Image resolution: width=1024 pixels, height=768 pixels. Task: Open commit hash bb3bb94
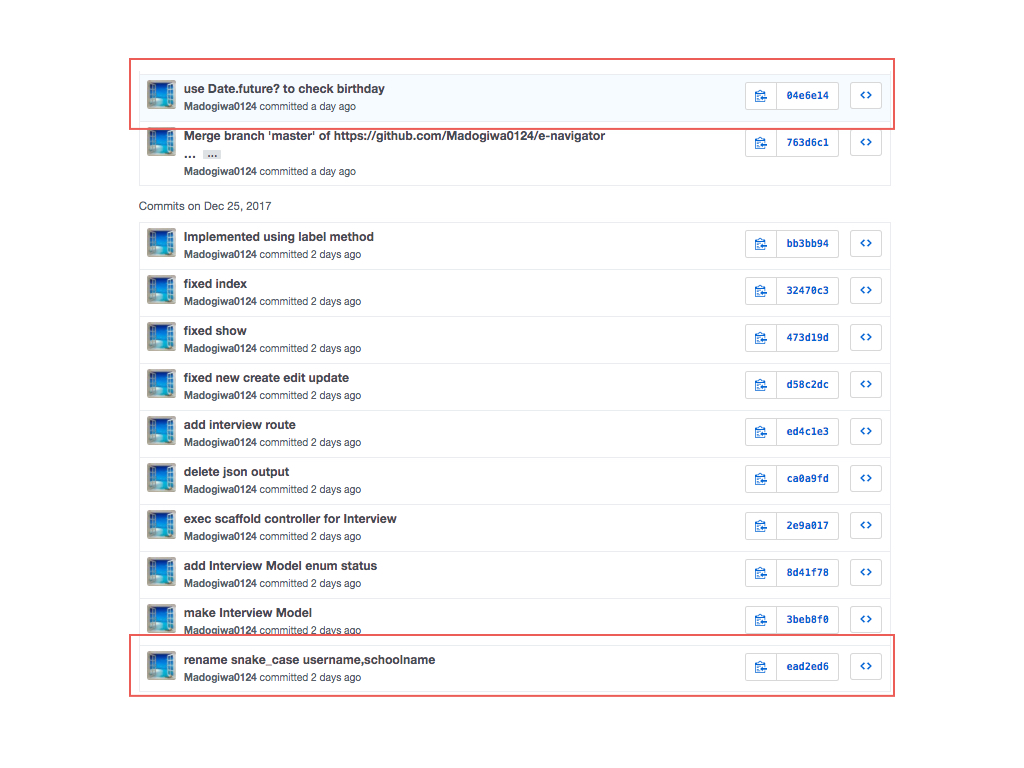[808, 244]
